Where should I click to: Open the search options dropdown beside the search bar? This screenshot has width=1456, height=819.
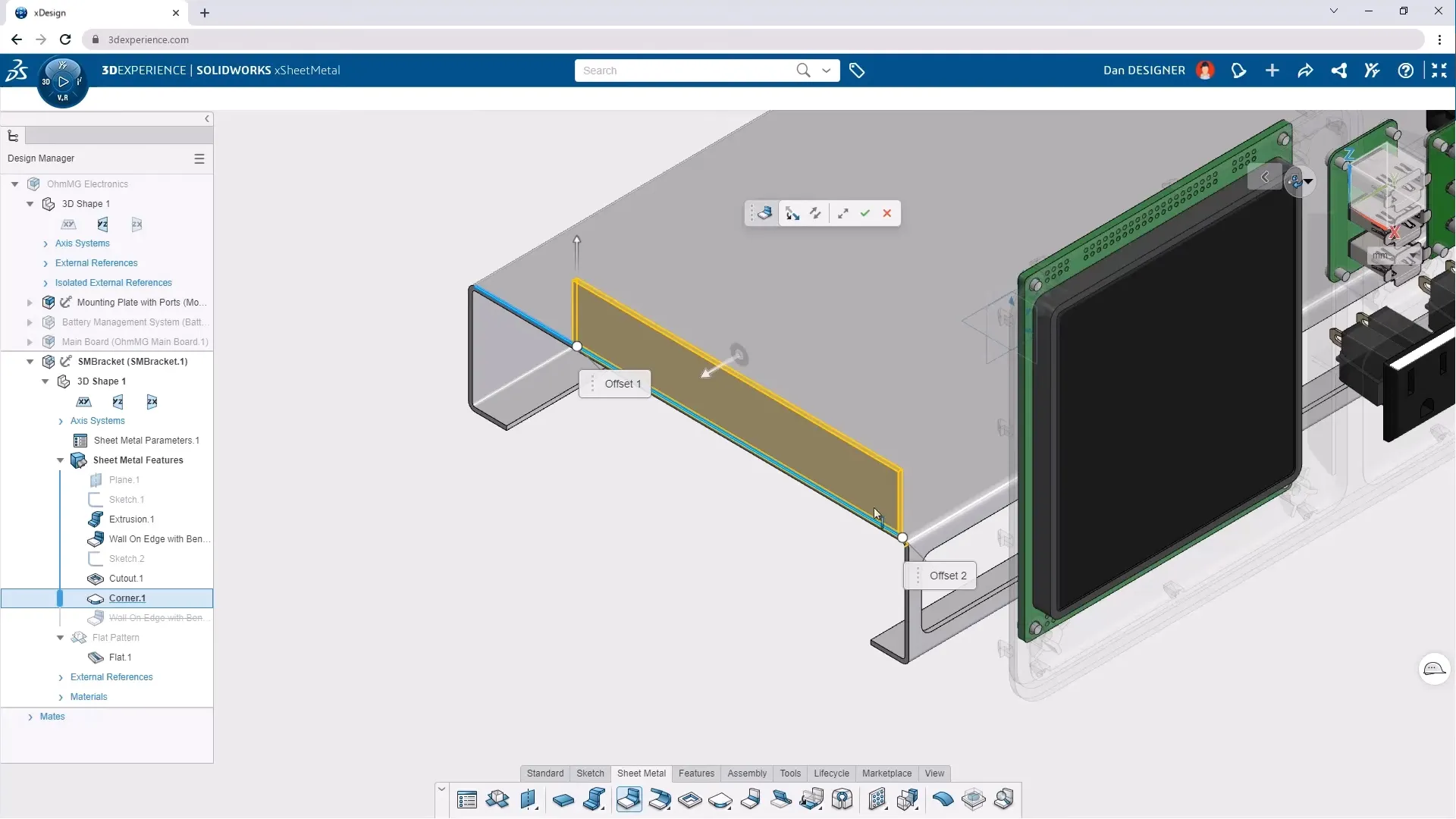827,70
